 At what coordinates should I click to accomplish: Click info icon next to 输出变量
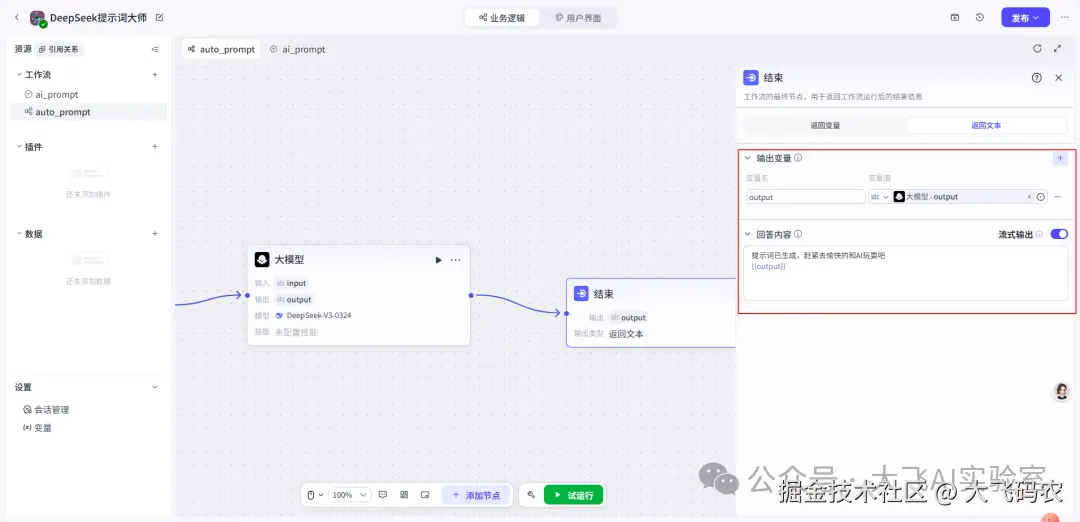click(x=798, y=158)
